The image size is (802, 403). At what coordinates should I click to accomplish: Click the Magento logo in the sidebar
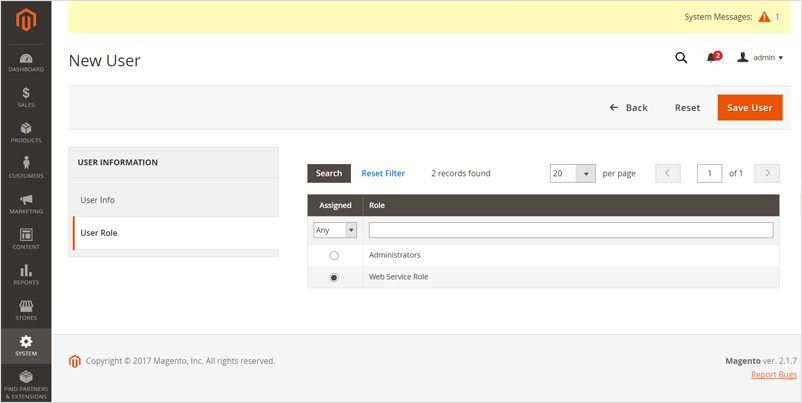(26, 20)
